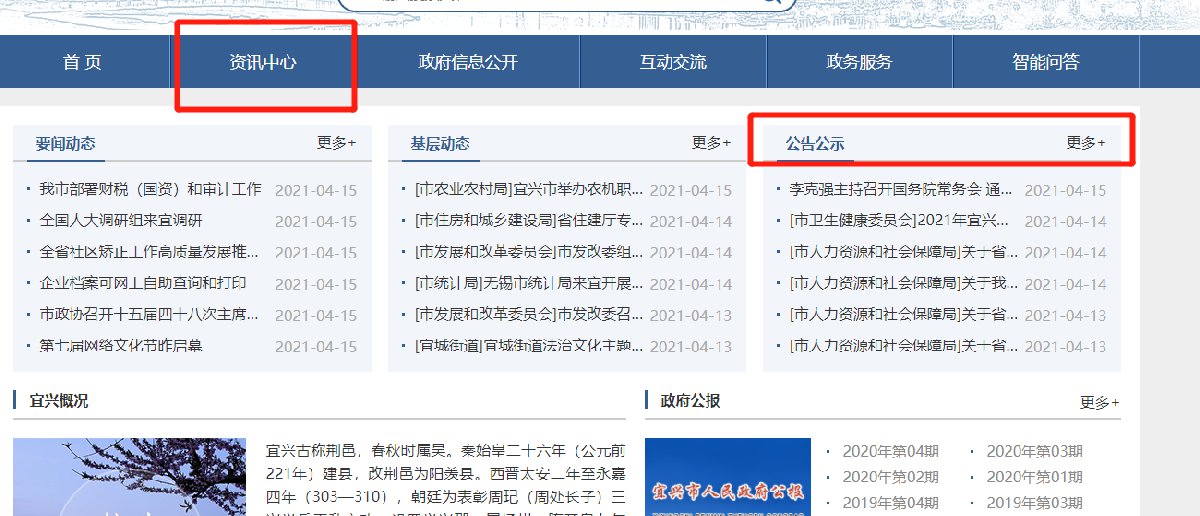Image resolution: width=1200 pixels, height=516 pixels.
Task: Open the 企业档案可网上自助查询和打印 article
Action: click(142, 284)
